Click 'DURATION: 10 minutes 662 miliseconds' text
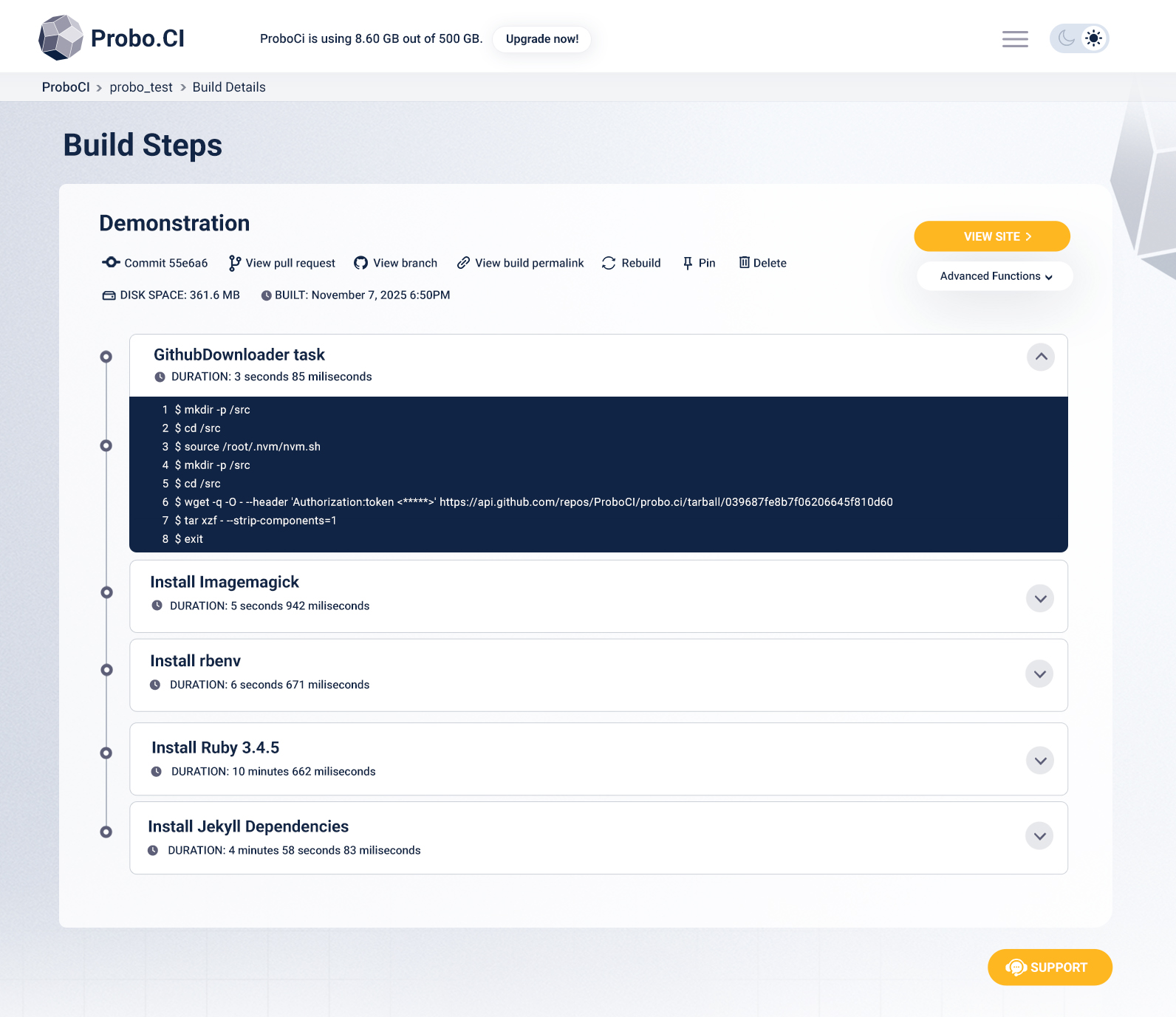This screenshot has width=1176, height=1017. tap(273, 772)
